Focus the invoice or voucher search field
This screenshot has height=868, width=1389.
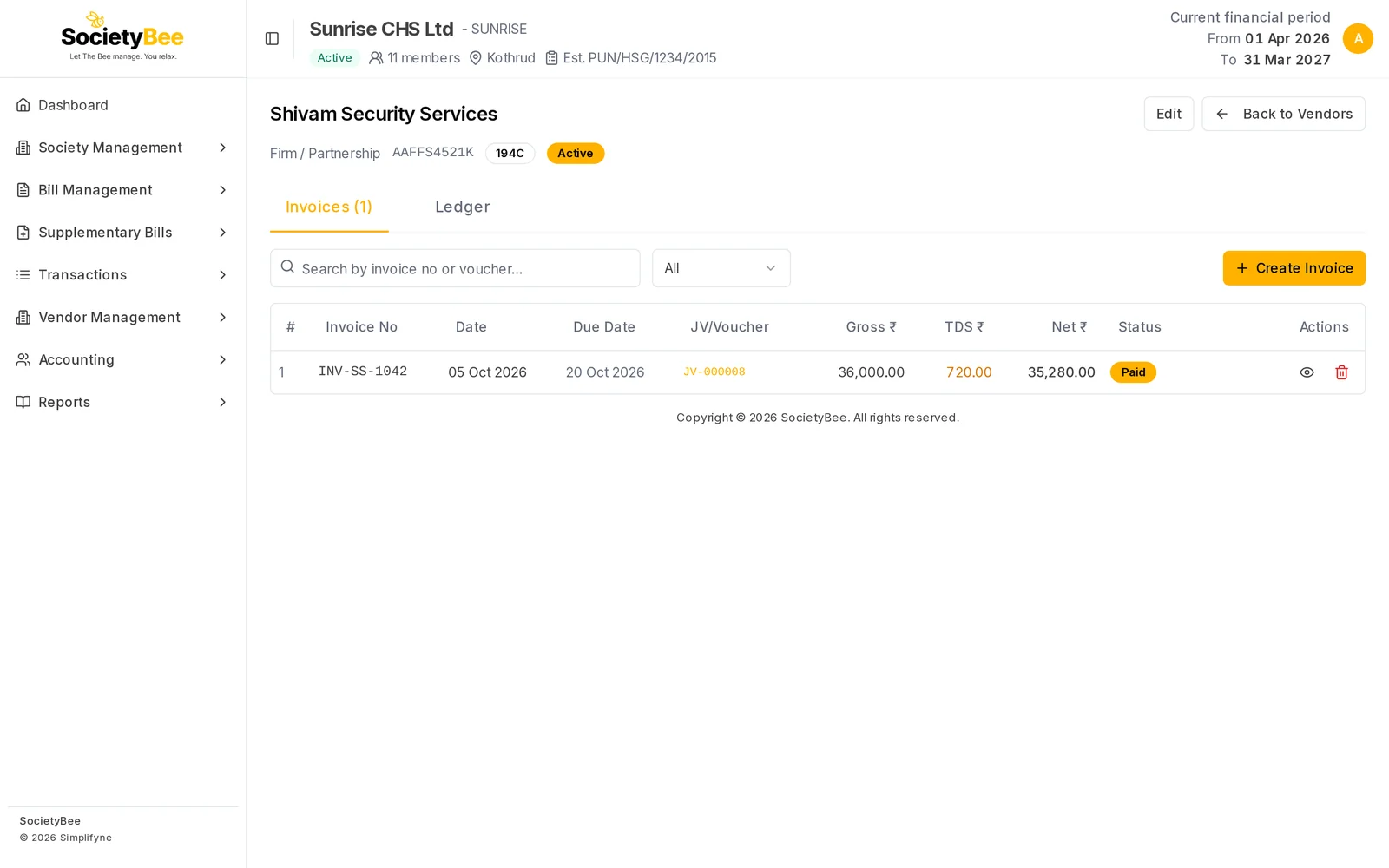tap(455, 268)
